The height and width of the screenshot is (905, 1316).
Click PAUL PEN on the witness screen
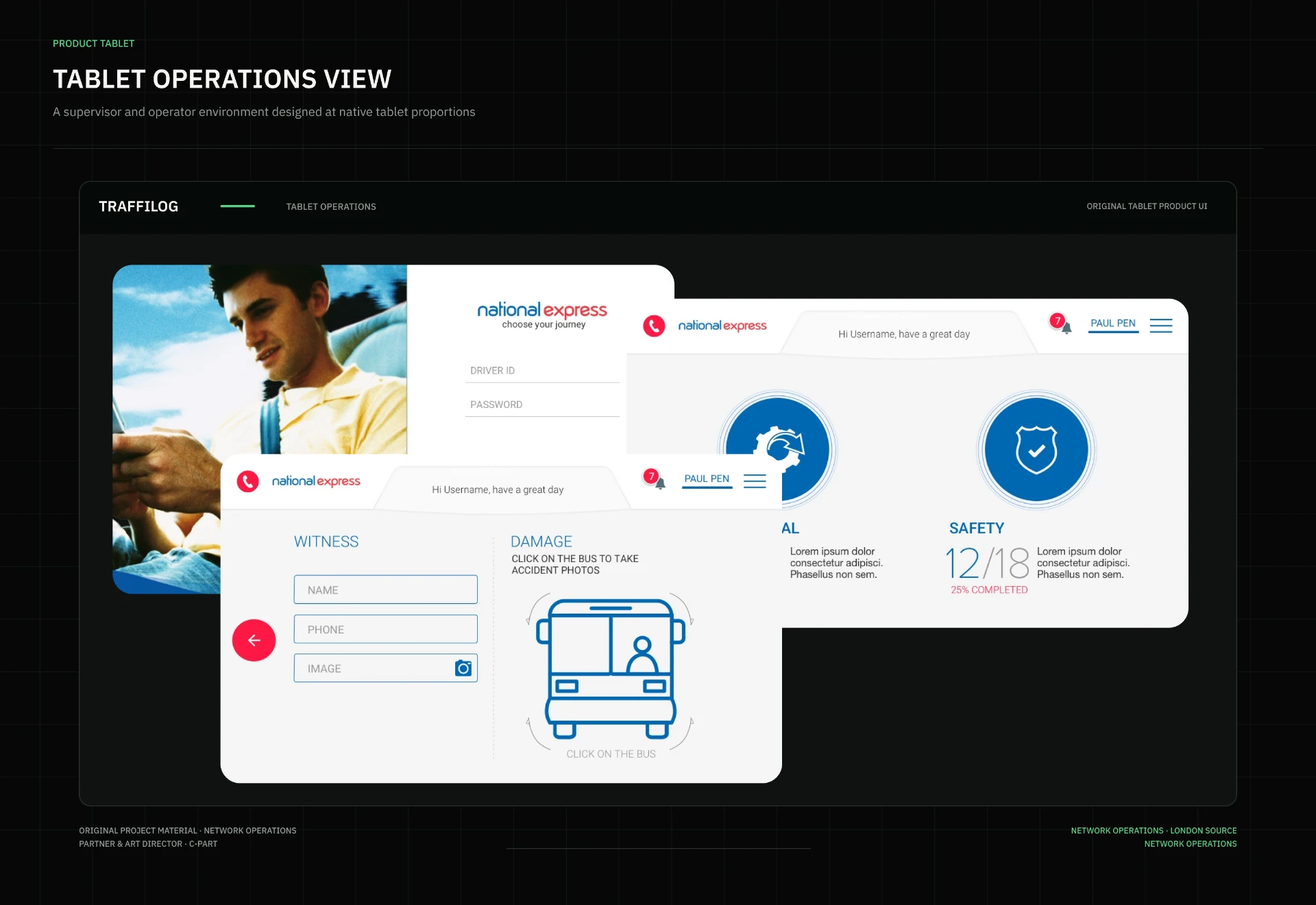coord(707,479)
